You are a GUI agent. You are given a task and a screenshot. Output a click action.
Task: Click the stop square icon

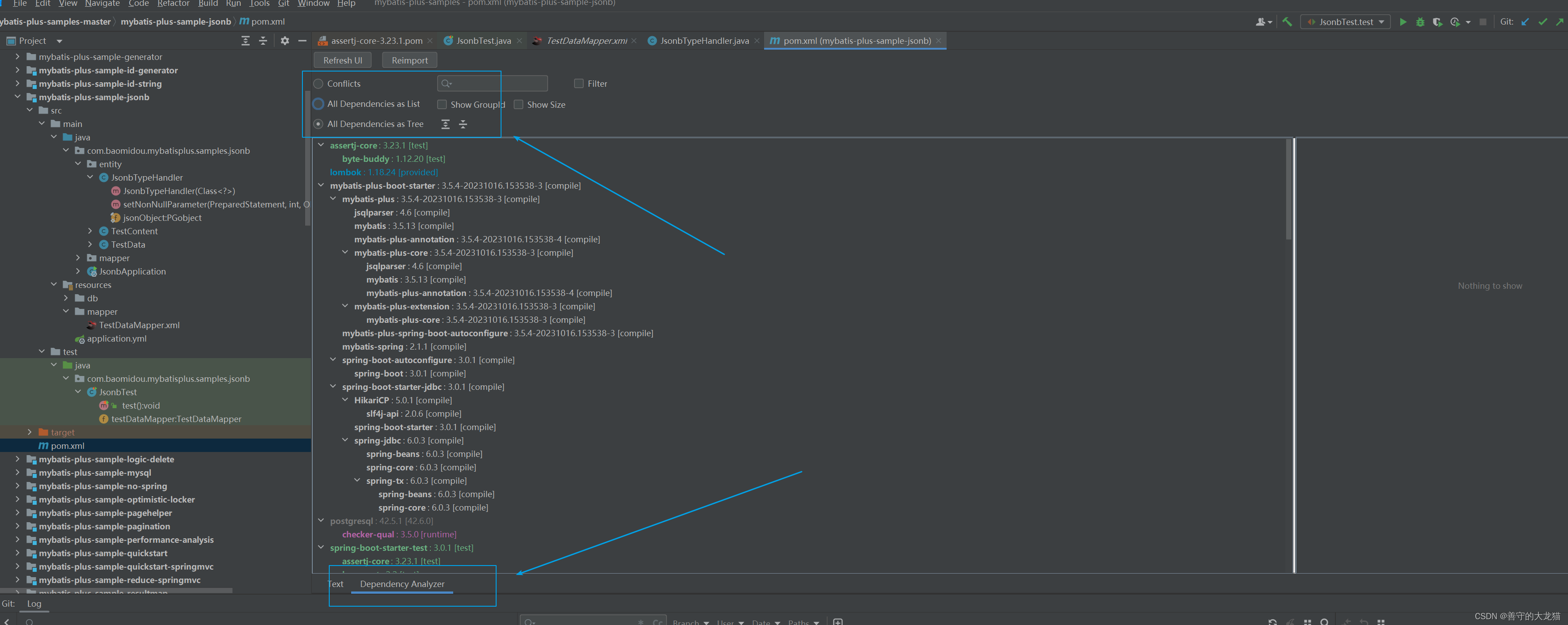[1483, 22]
